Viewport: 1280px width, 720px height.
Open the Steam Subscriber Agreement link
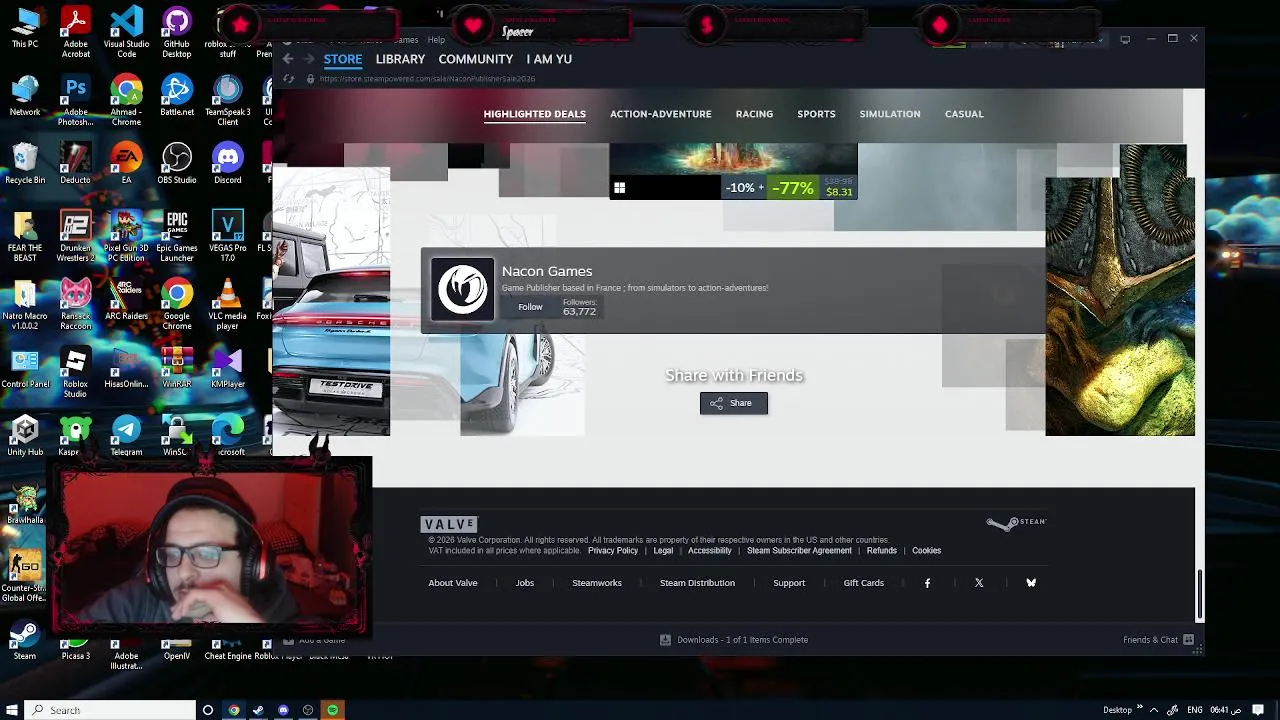[799, 551]
